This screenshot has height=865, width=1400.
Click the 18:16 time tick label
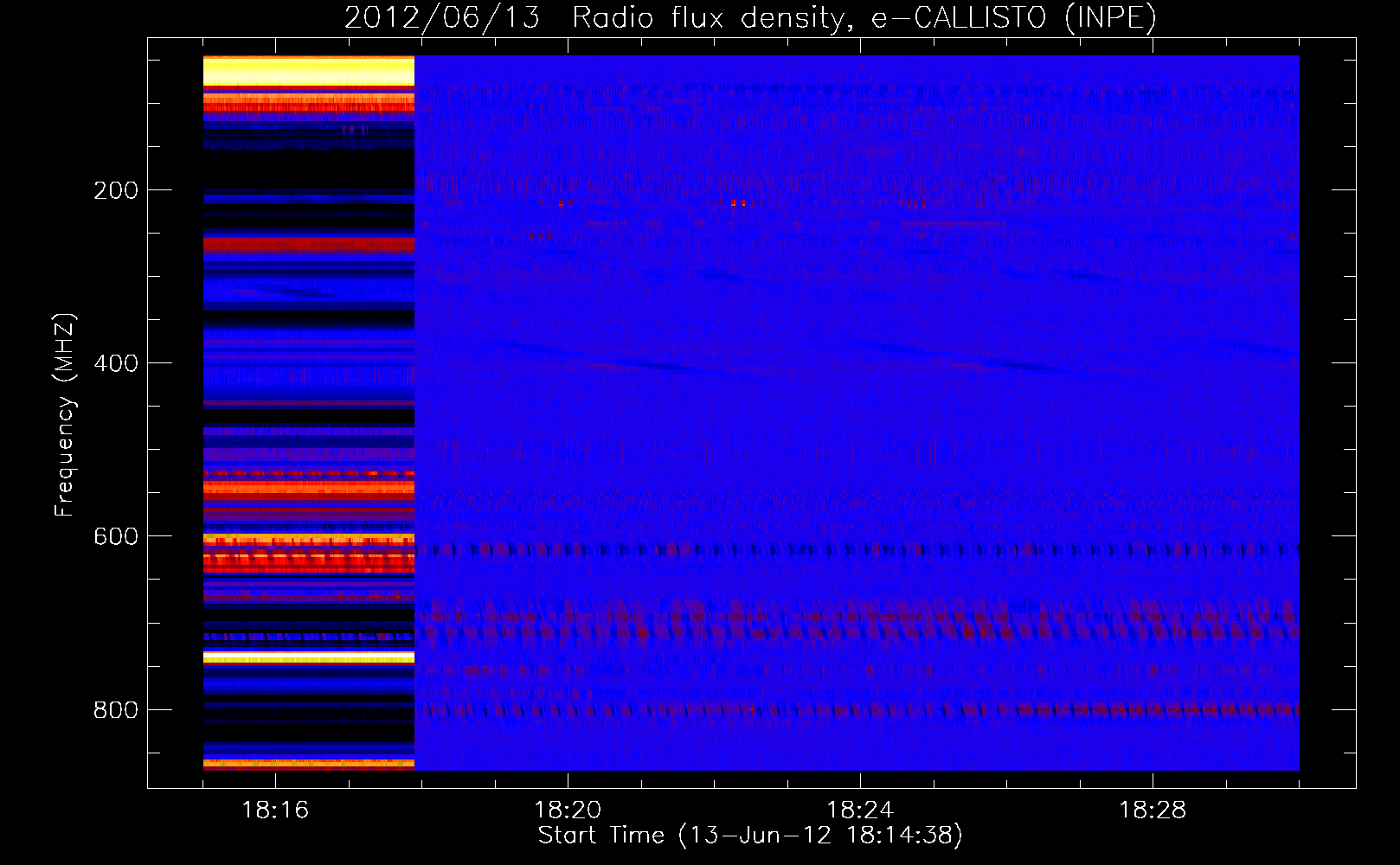pyautogui.click(x=275, y=811)
